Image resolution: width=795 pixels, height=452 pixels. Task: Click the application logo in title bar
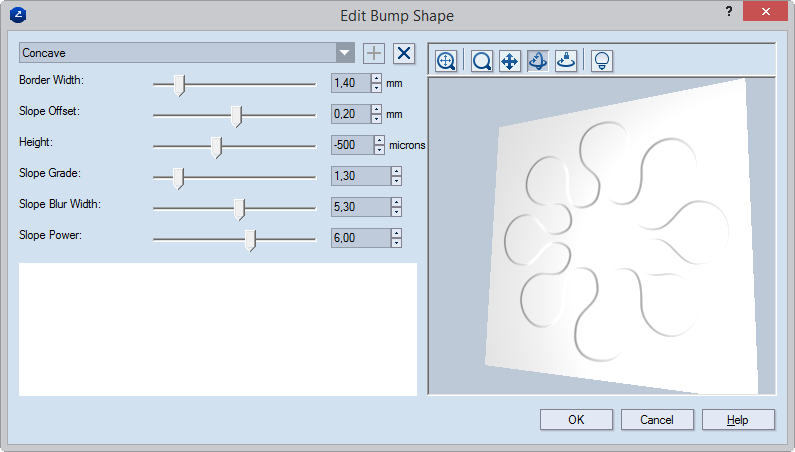tap(18, 15)
